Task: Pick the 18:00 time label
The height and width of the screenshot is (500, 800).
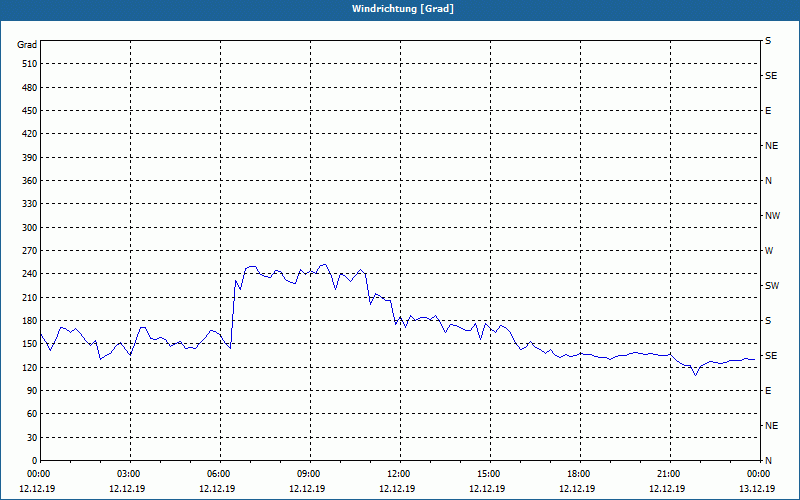Action: [x=580, y=474]
